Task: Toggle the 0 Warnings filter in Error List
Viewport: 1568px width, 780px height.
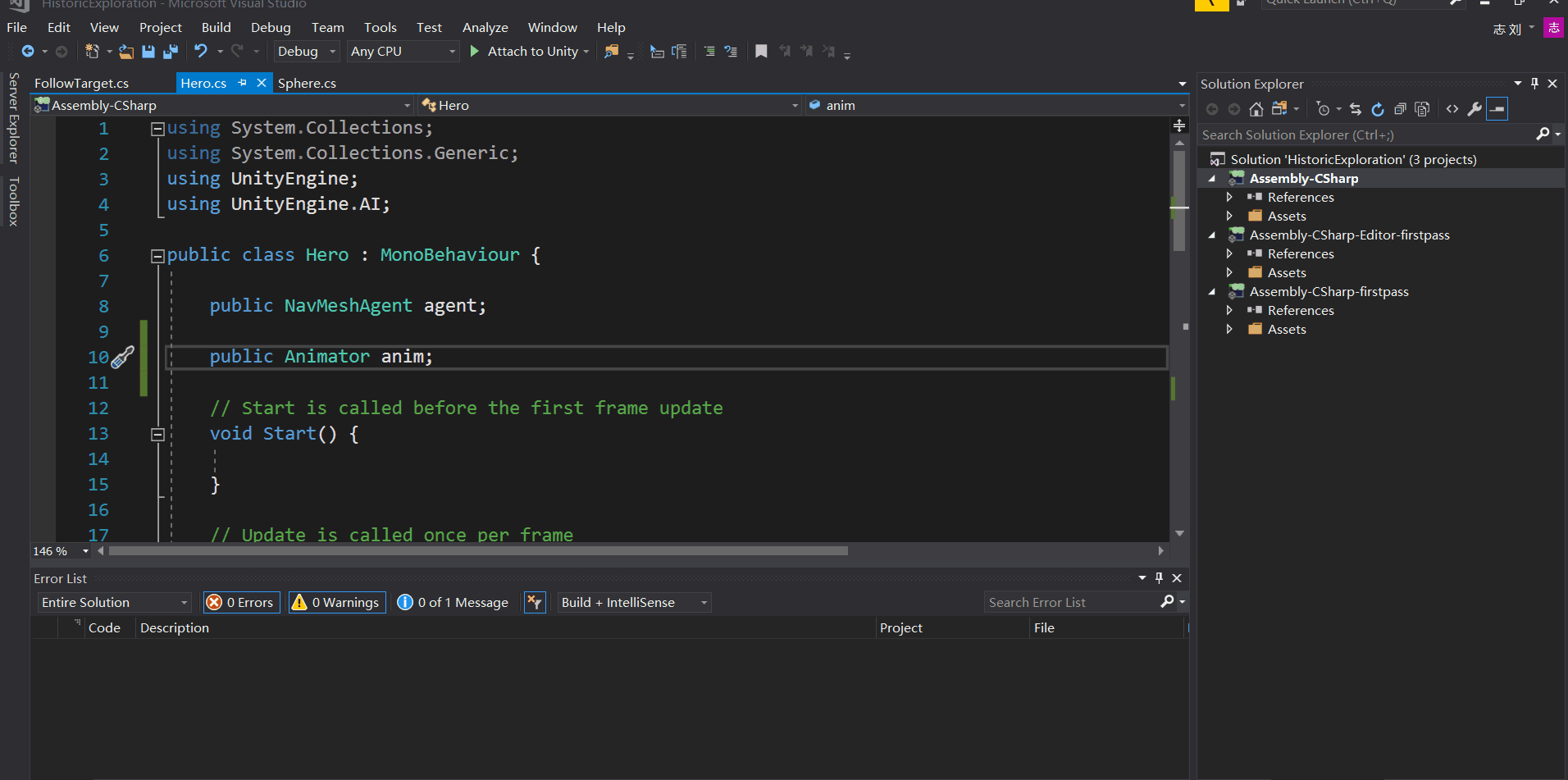Action: pyautogui.click(x=336, y=602)
